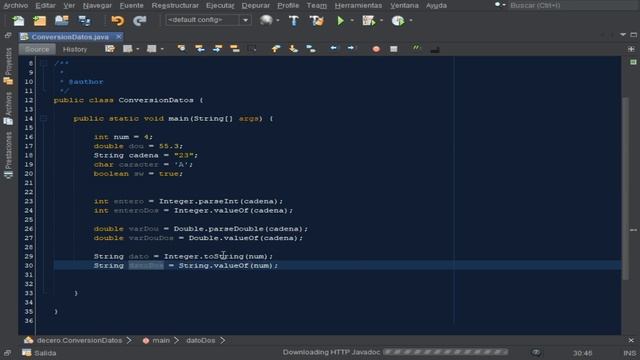The width and height of the screenshot is (640, 360).
Task: Click the Open Project icon
Action: pyautogui.click(x=62, y=20)
